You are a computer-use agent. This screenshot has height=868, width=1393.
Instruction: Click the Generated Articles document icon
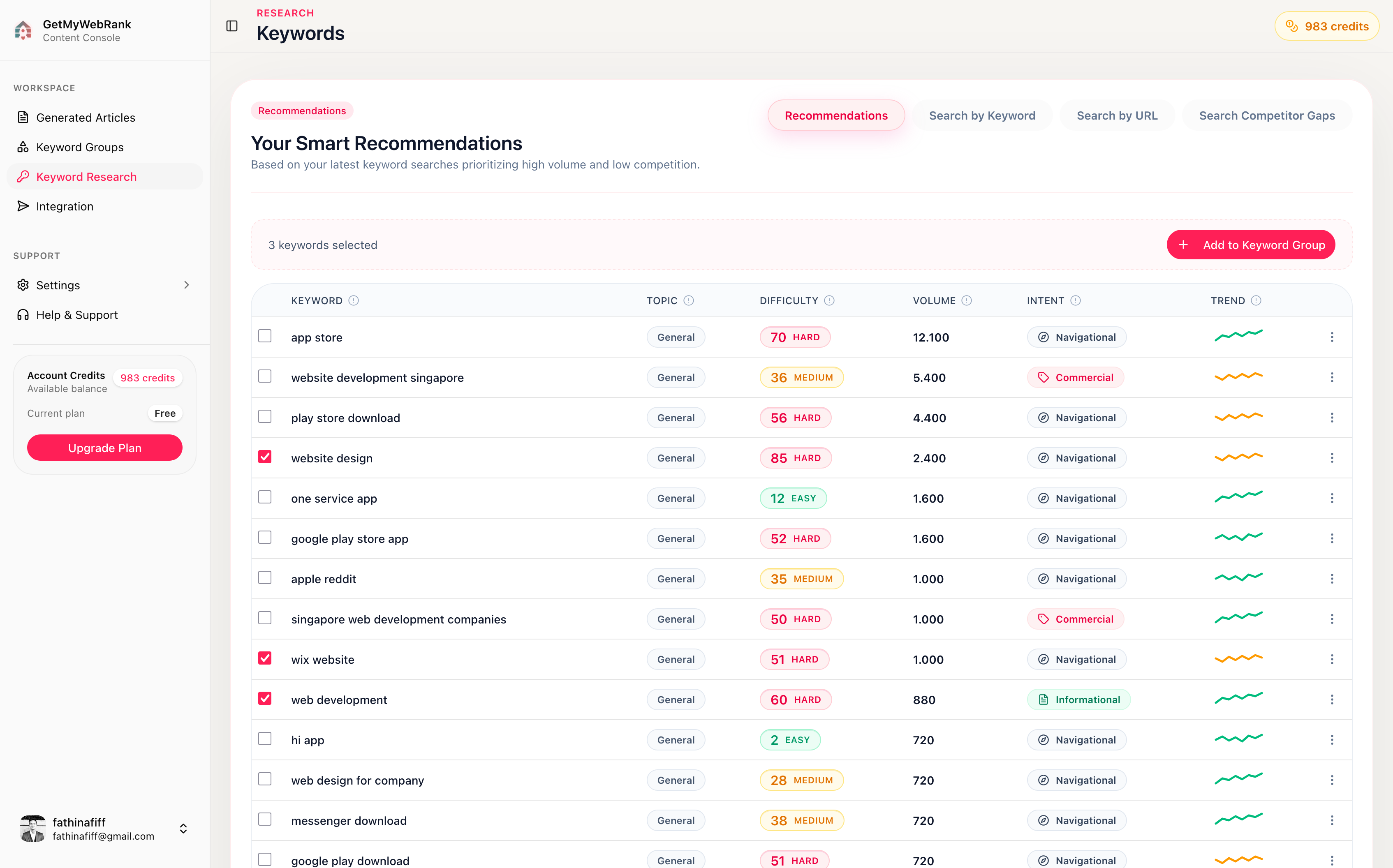23,117
